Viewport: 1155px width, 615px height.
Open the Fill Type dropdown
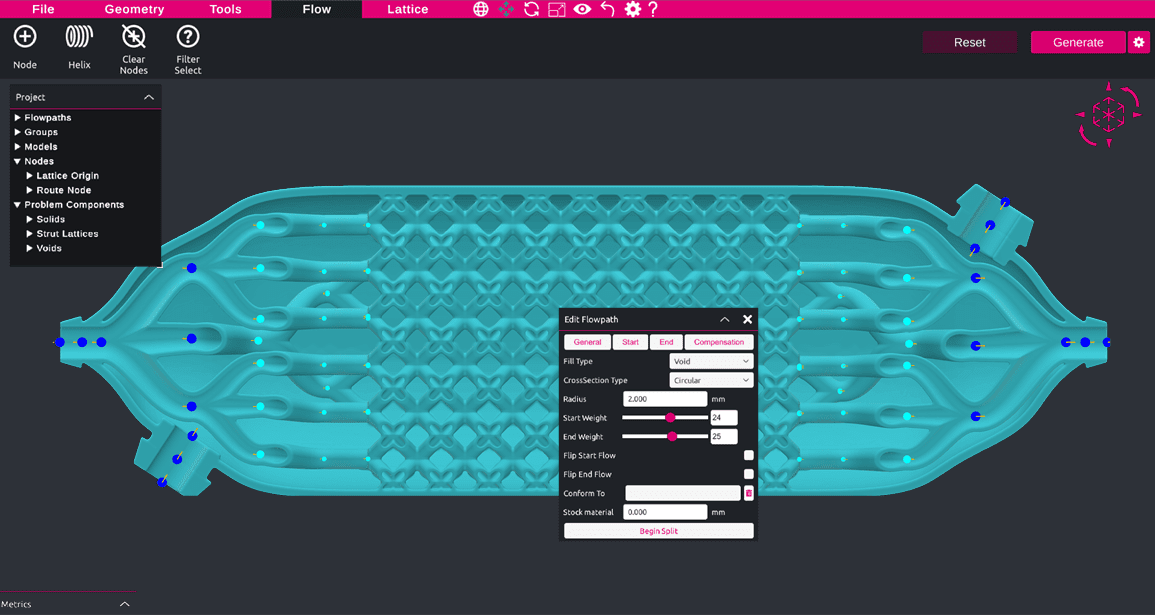pyautogui.click(x=711, y=362)
